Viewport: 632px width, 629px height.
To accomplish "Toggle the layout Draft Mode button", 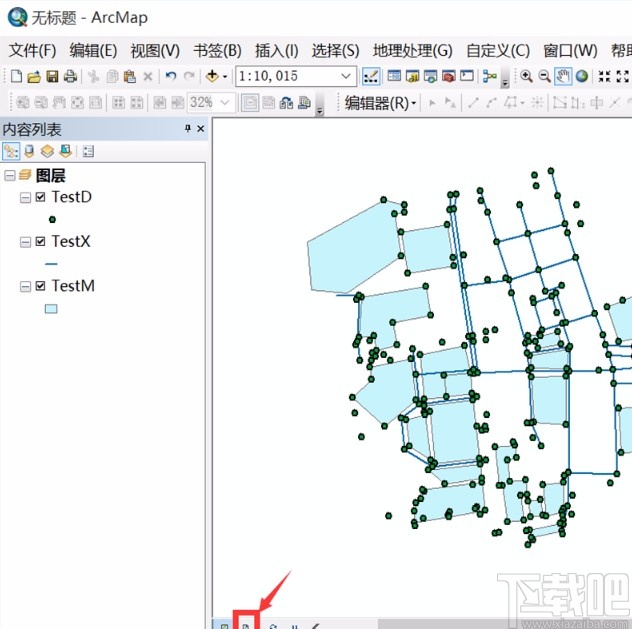I will point(250,103).
